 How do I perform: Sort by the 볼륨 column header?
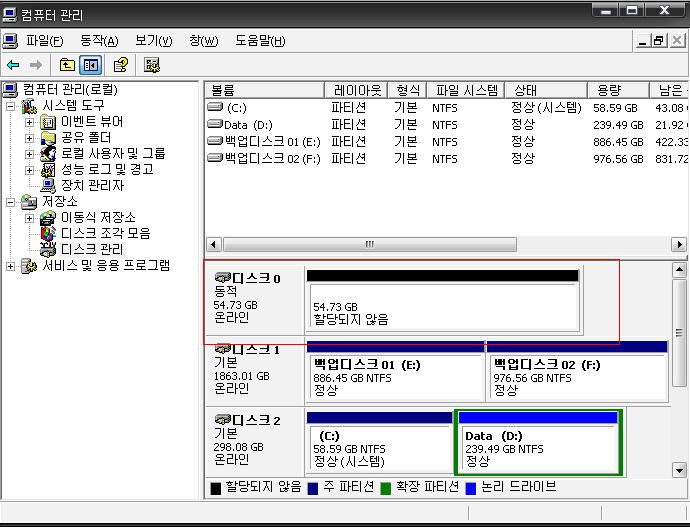coord(264,91)
